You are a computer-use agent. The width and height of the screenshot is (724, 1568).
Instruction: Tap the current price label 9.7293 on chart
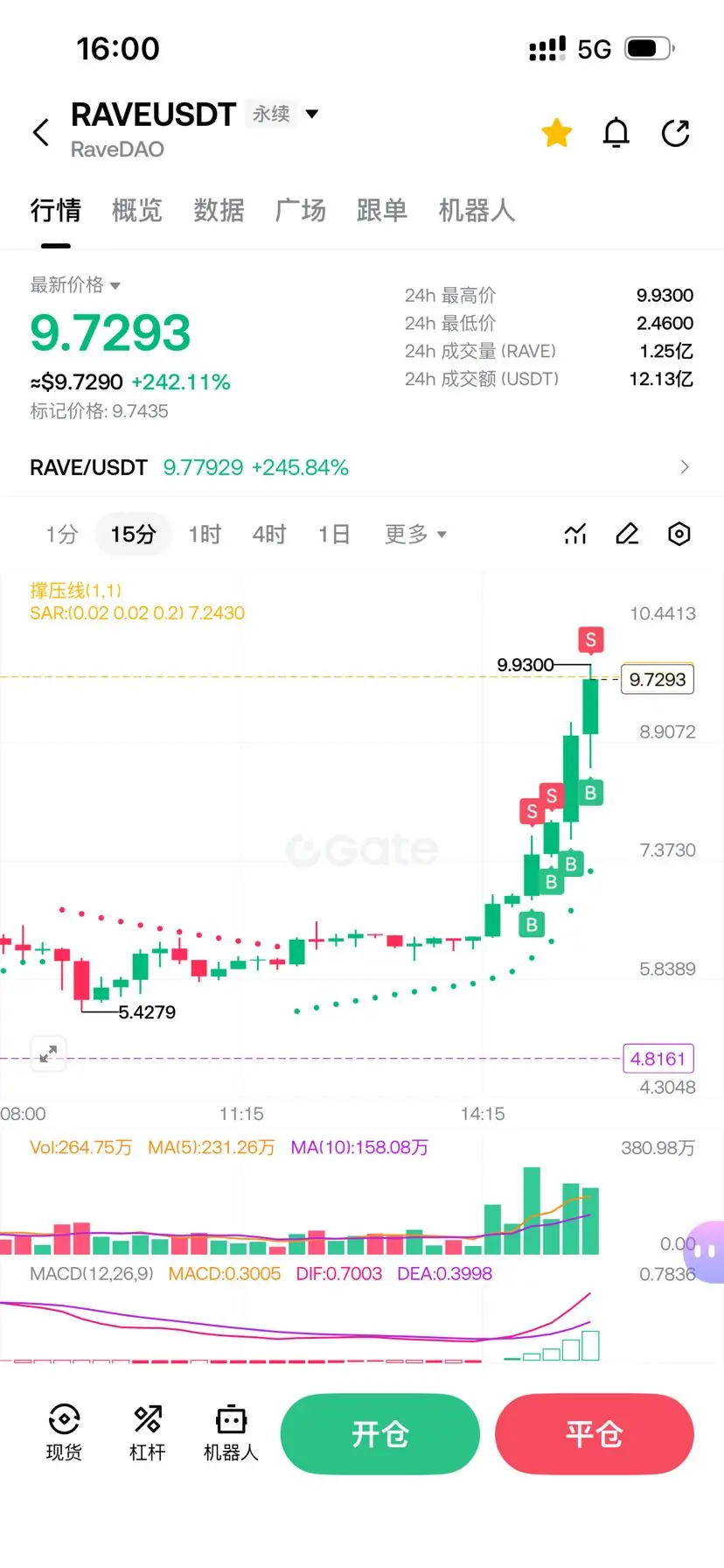pyautogui.click(x=658, y=679)
